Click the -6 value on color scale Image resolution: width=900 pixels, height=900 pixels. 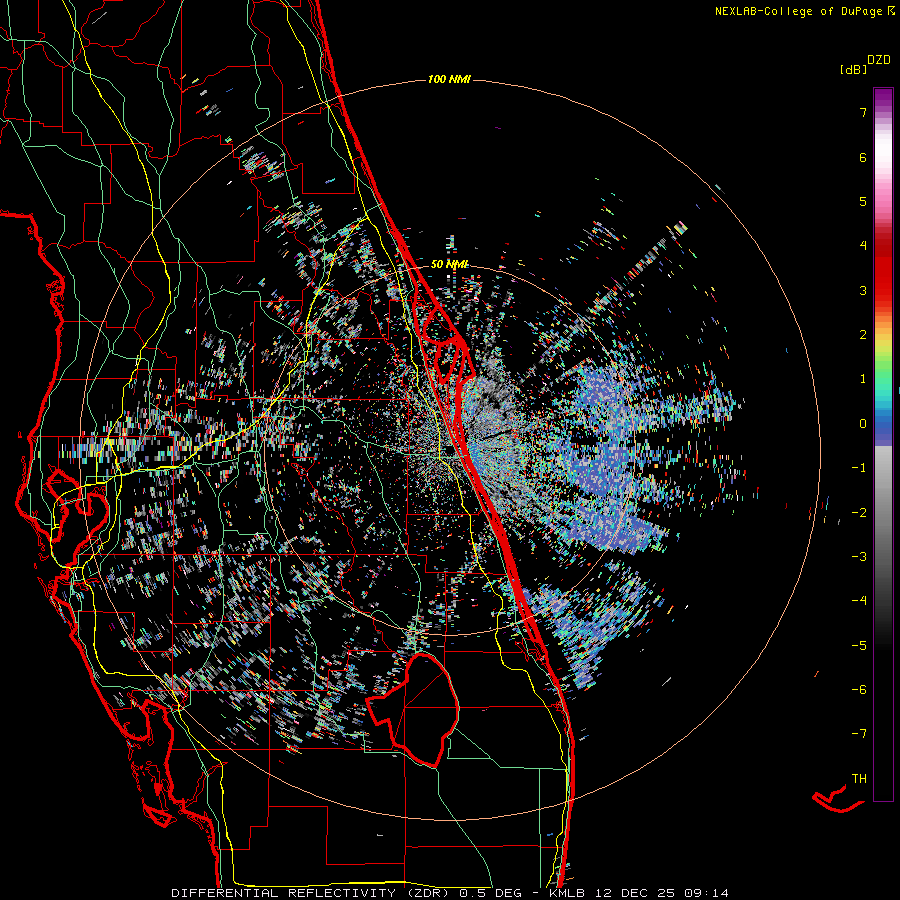pyautogui.click(x=859, y=689)
